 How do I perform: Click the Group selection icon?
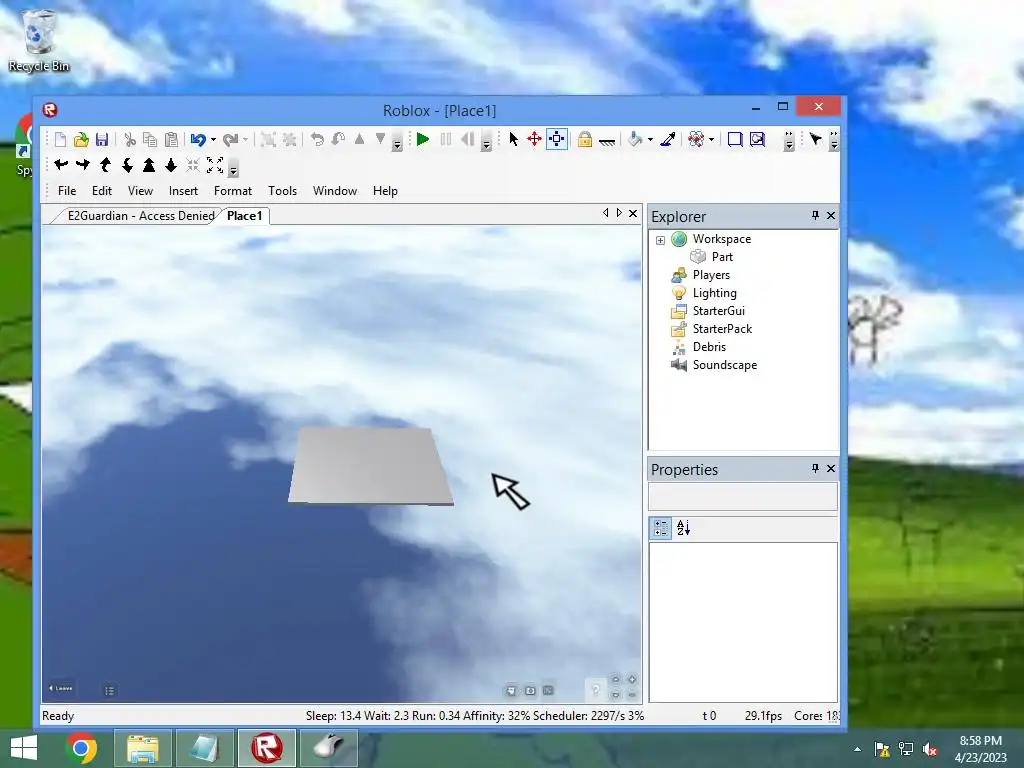[268, 139]
